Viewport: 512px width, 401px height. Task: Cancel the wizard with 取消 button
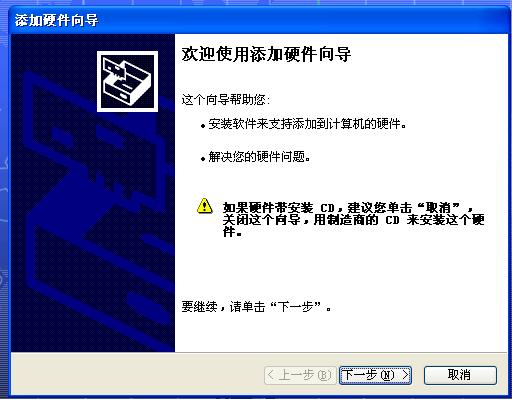pyautogui.click(x=460, y=375)
